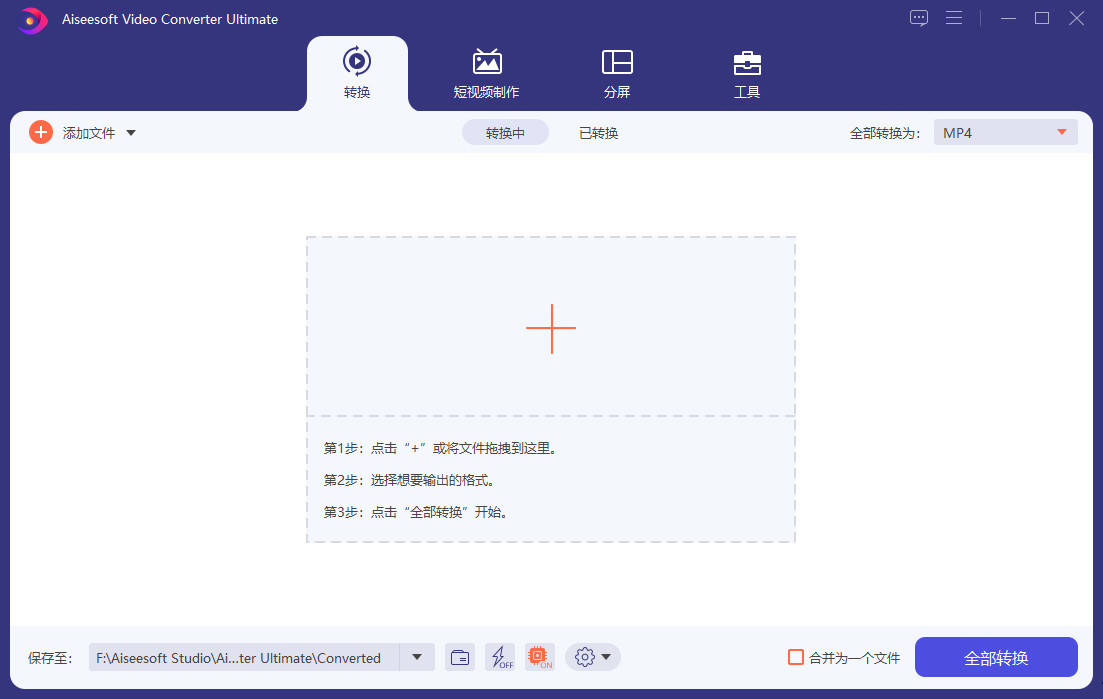This screenshot has height=699, width=1103.
Task: Click the 全部转换 Convert All button
Action: click(996, 657)
